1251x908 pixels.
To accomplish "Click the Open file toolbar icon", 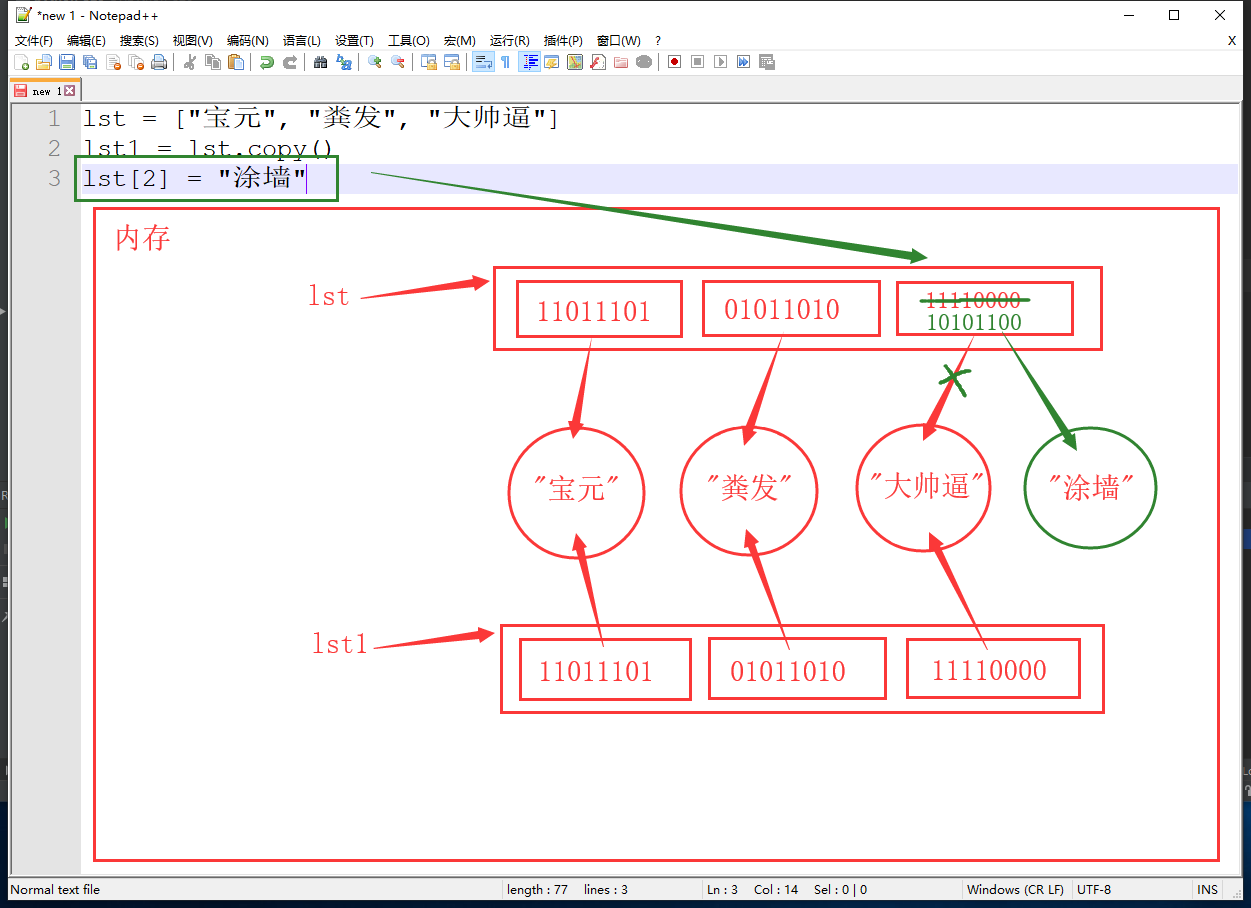I will click(44, 62).
